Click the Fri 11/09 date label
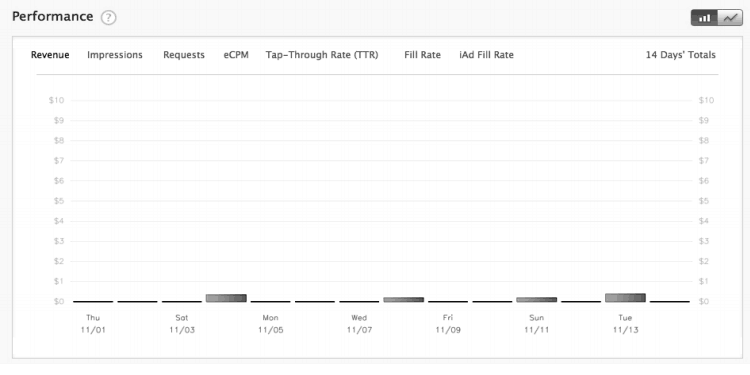 pyautogui.click(x=448, y=324)
